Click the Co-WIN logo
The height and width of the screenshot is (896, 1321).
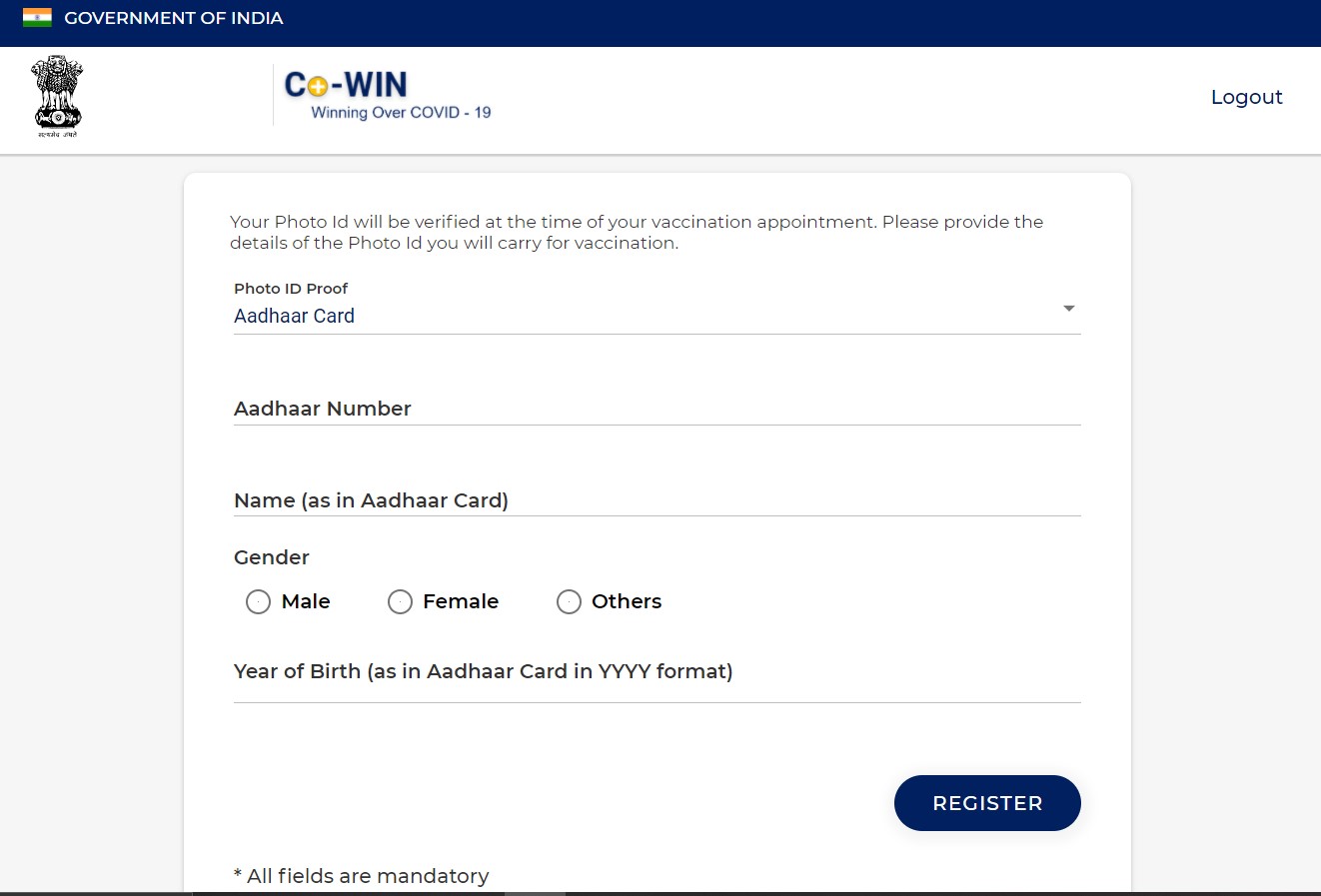[x=388, y=96]
